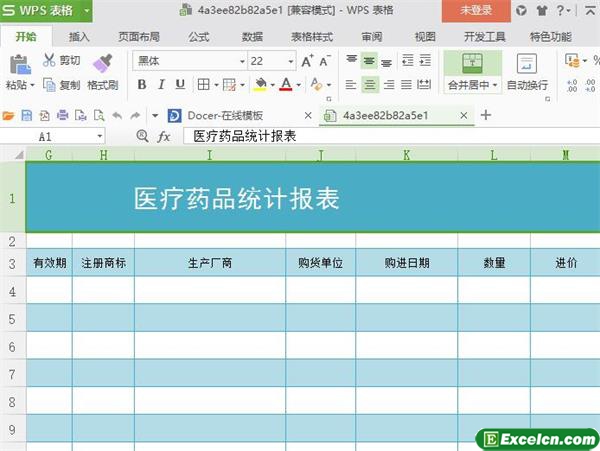Click the Format Painter (格式刷) icon
Viewport: 600px width, 451px height.
[x=102, y=63]
